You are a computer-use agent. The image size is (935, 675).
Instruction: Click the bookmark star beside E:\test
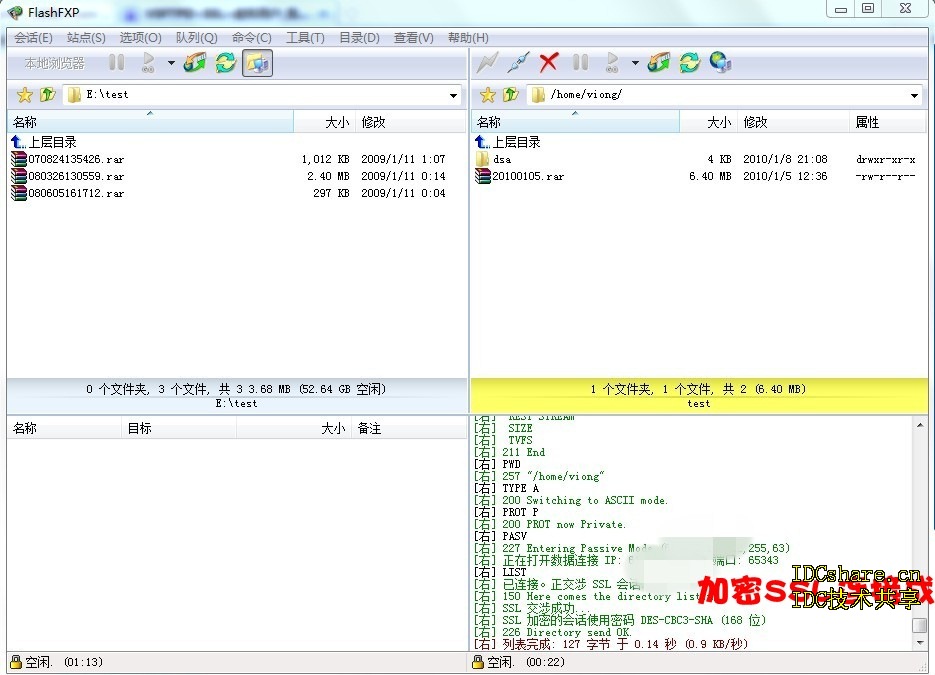coord(24,95)
